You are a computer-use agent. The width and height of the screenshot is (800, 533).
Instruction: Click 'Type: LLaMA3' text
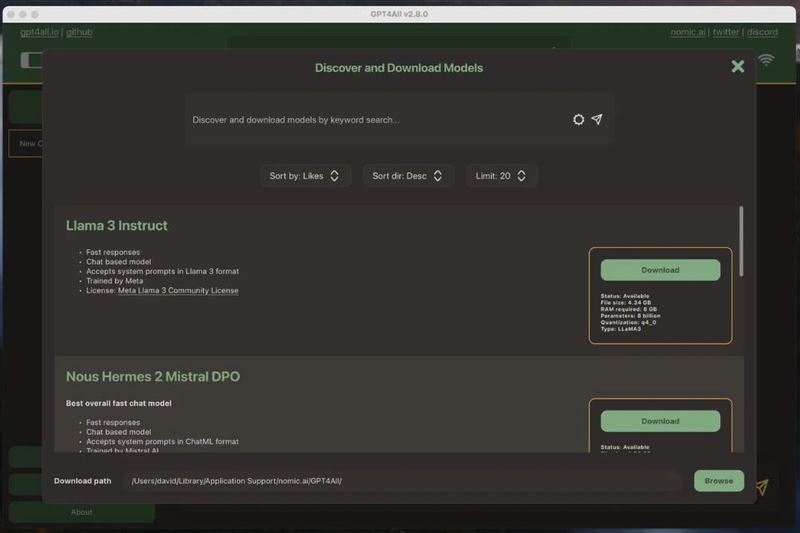click(620, 329)
